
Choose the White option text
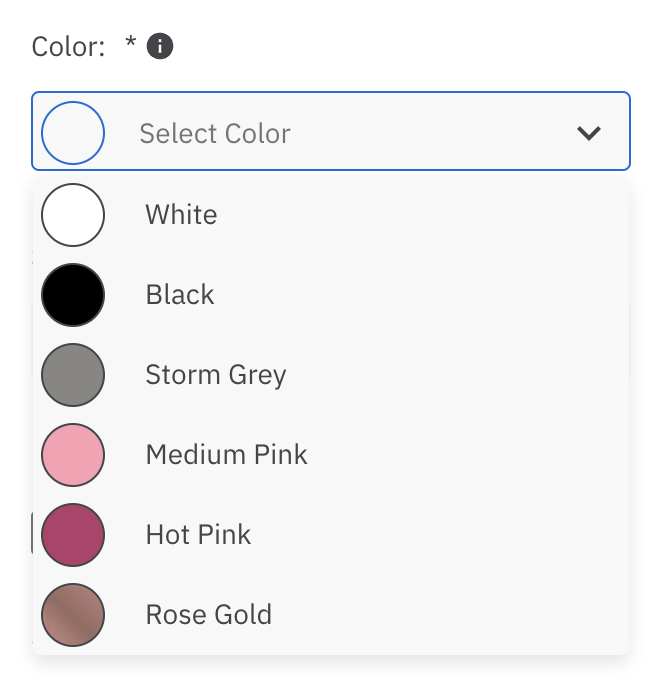tap(182, 215)
